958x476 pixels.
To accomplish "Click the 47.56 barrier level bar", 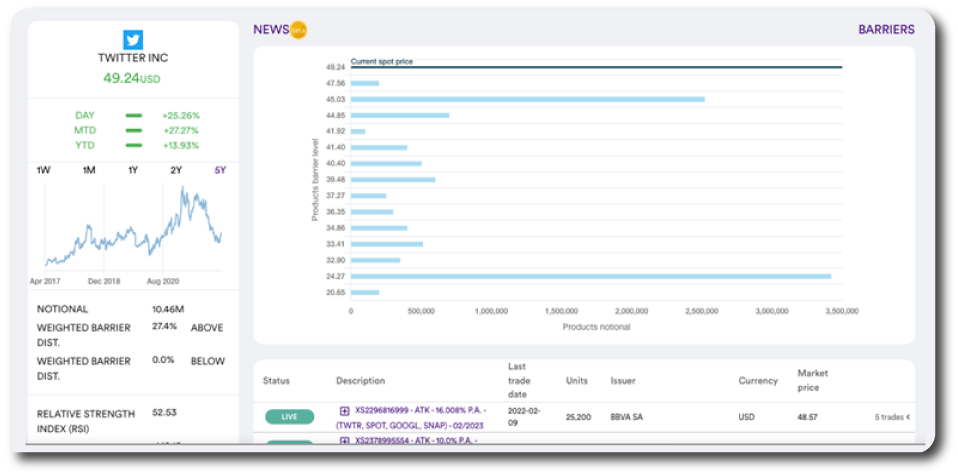I will 365,83.
